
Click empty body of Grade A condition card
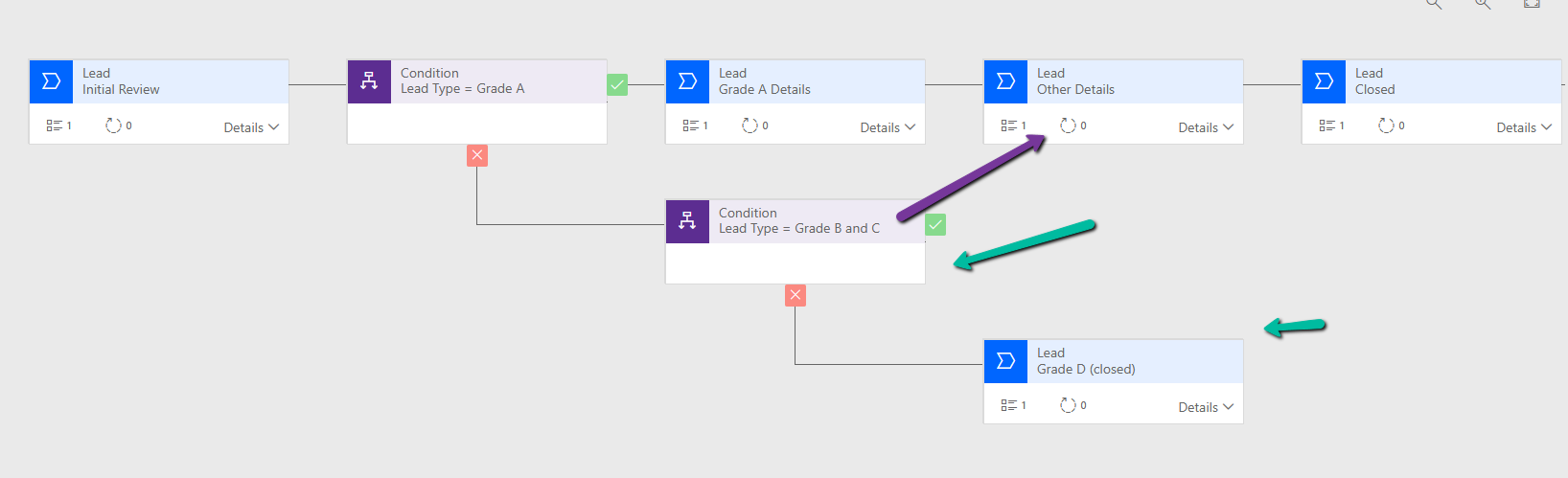click(x=477, y=124)
